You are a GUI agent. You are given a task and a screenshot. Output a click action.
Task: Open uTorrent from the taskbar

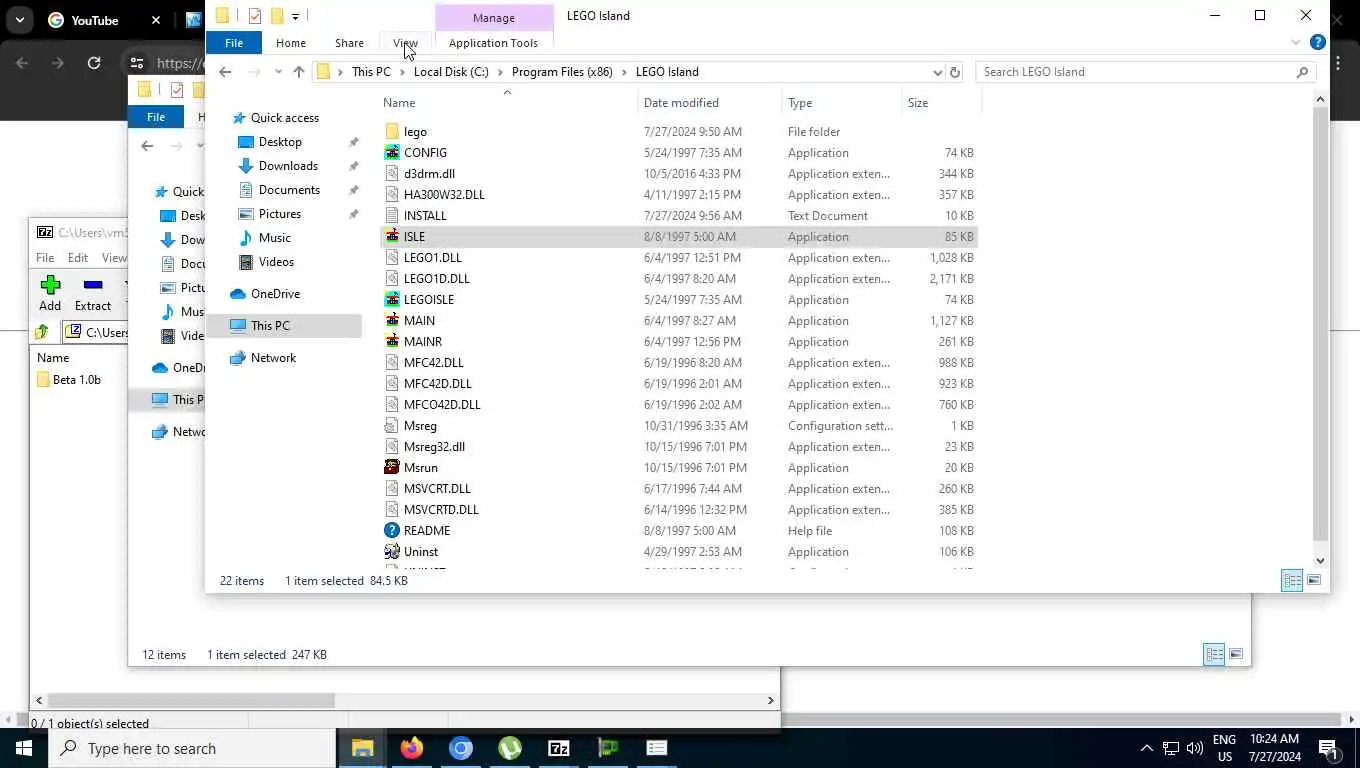tap(510, 748)
